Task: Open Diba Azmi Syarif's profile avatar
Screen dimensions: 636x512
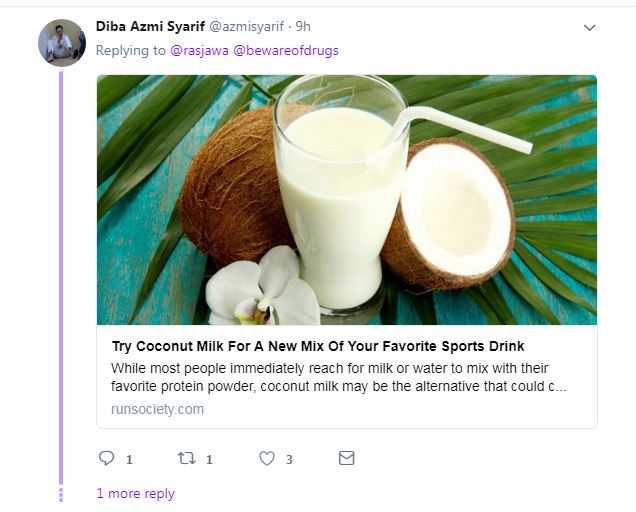Action: [62, 43]
